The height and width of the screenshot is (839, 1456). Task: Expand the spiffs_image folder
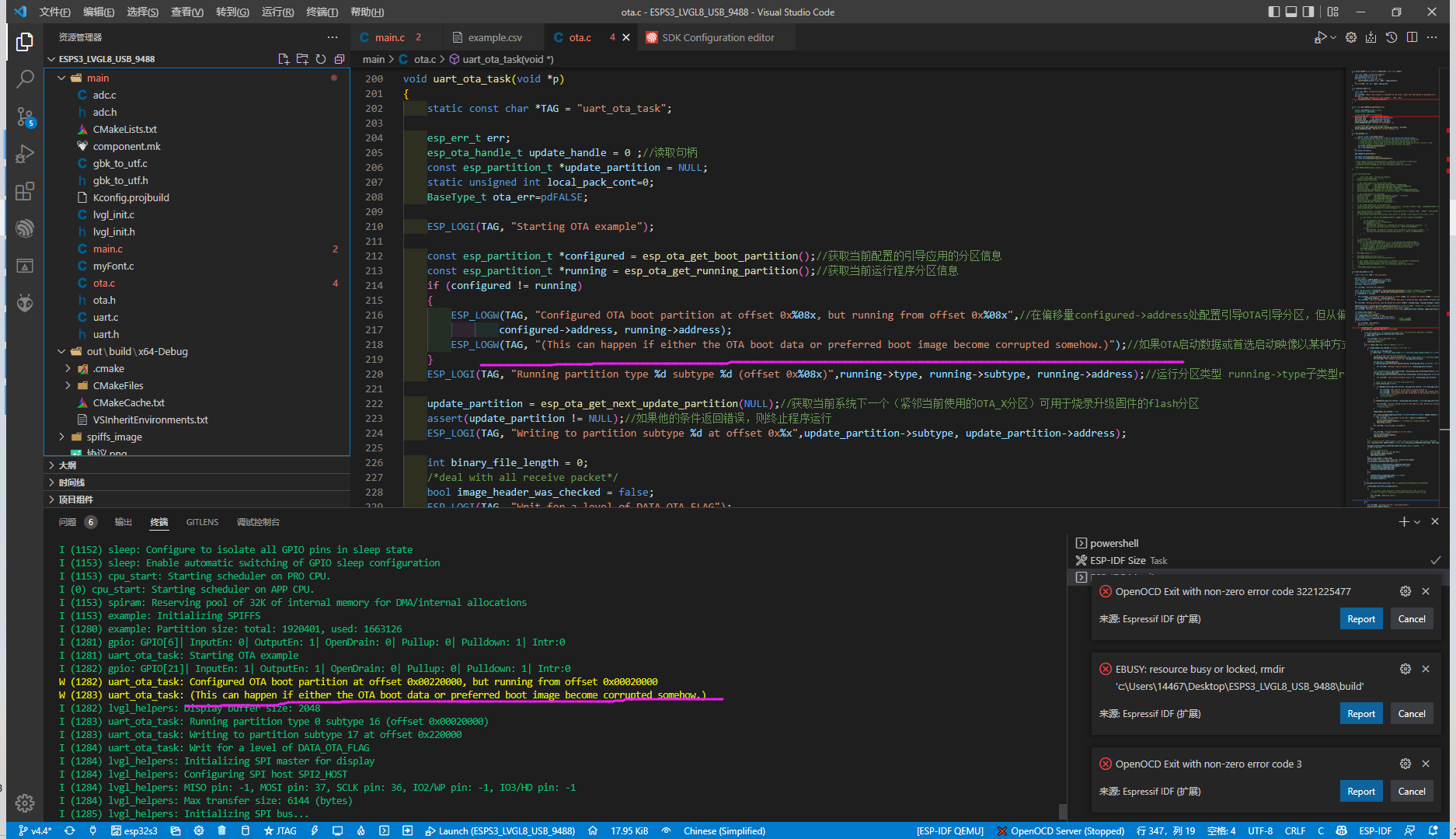[61, 437]
